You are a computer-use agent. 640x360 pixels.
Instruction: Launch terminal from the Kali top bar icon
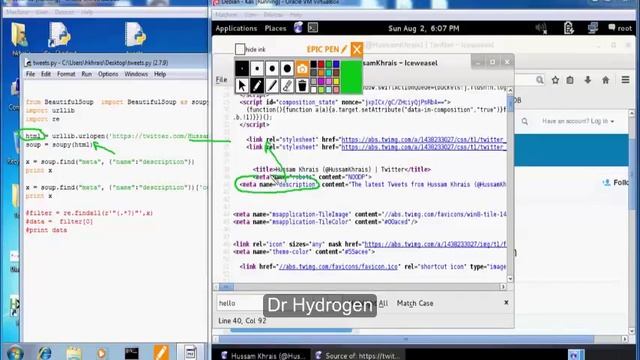(313, 28)
